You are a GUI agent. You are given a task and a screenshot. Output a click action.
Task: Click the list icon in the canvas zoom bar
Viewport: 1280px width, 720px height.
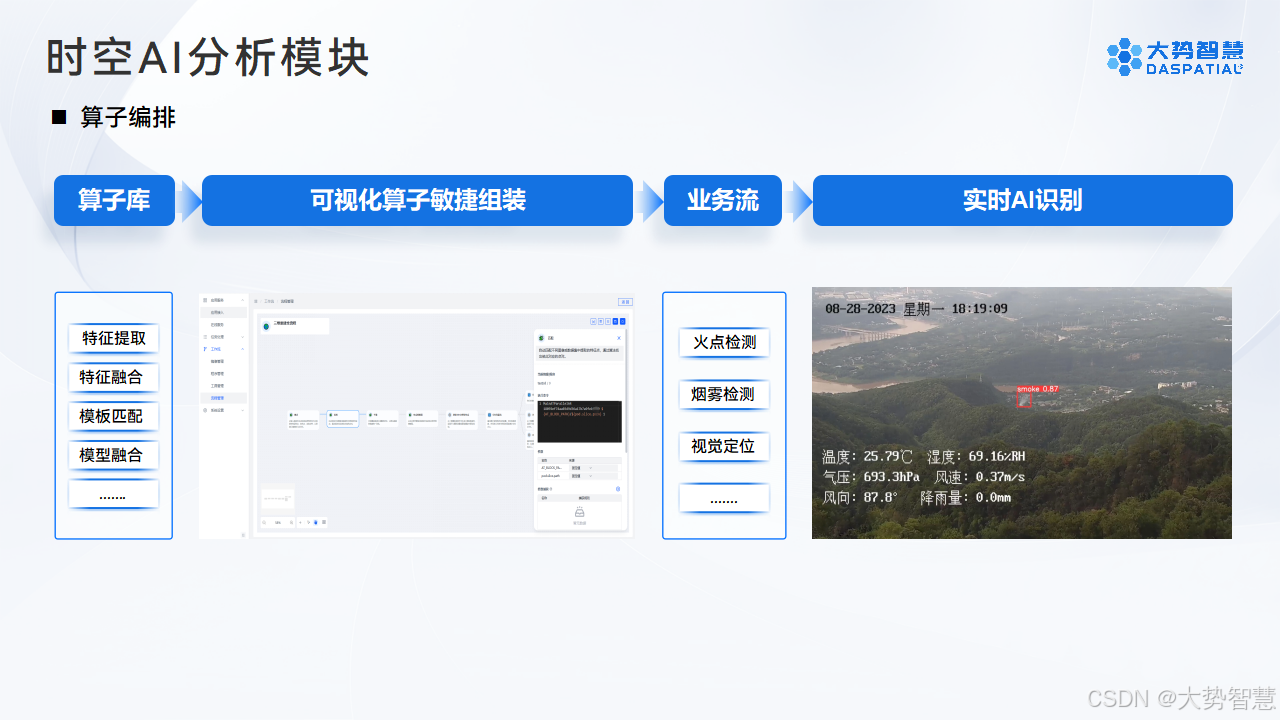324,522
